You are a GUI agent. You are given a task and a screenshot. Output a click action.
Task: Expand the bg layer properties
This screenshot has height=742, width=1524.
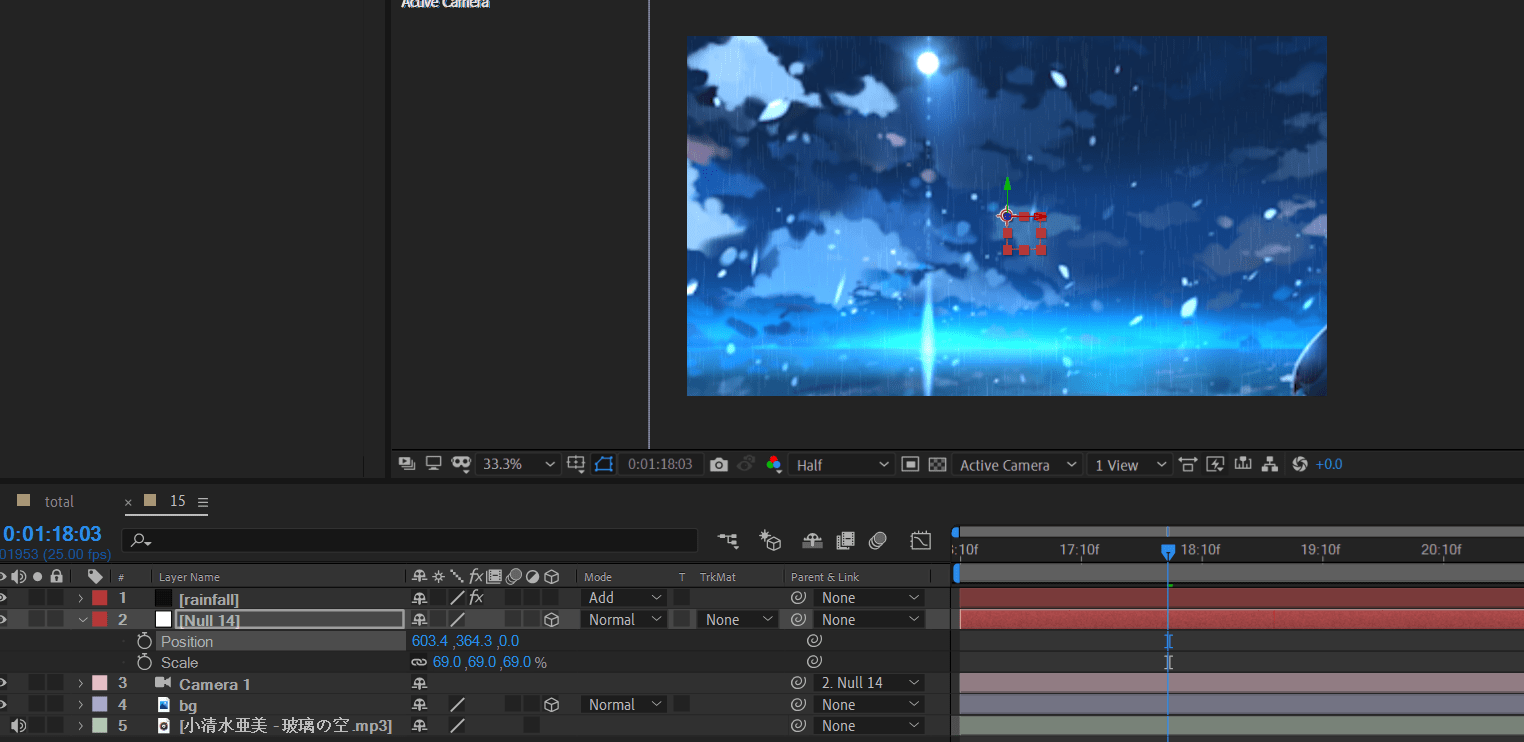(x=81, y=705)
